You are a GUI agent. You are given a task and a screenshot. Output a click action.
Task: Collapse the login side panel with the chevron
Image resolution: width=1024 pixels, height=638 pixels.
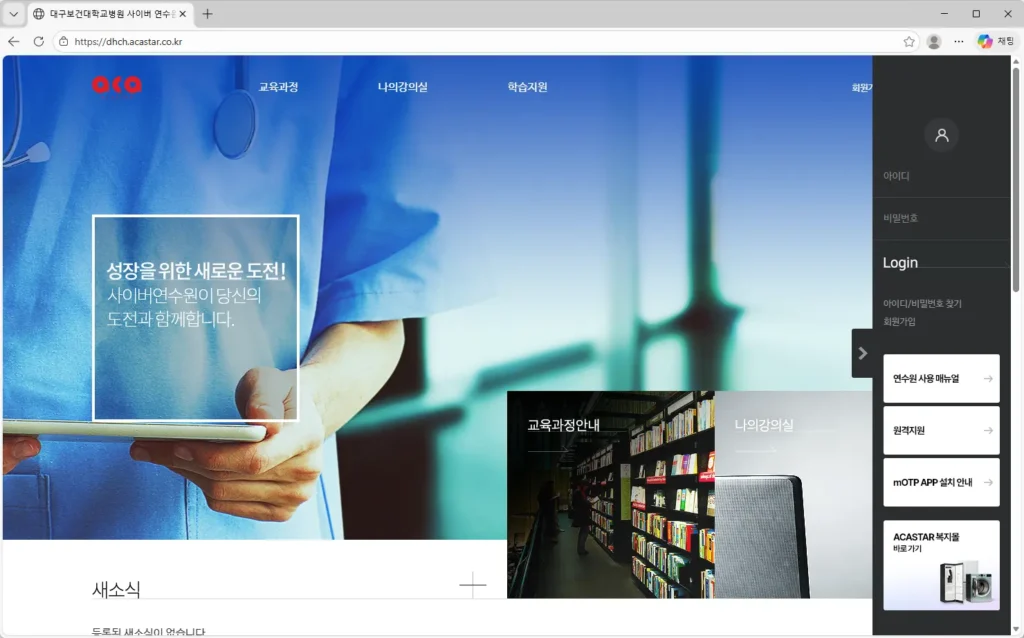[x=862, y=353]
